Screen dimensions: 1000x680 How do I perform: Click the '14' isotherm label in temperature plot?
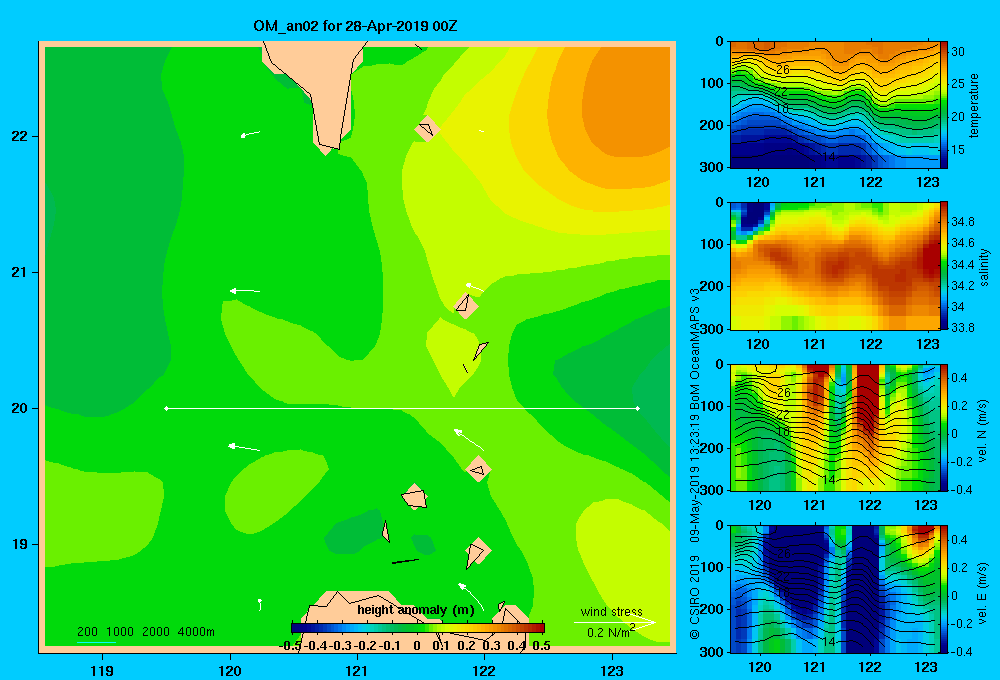828,156
